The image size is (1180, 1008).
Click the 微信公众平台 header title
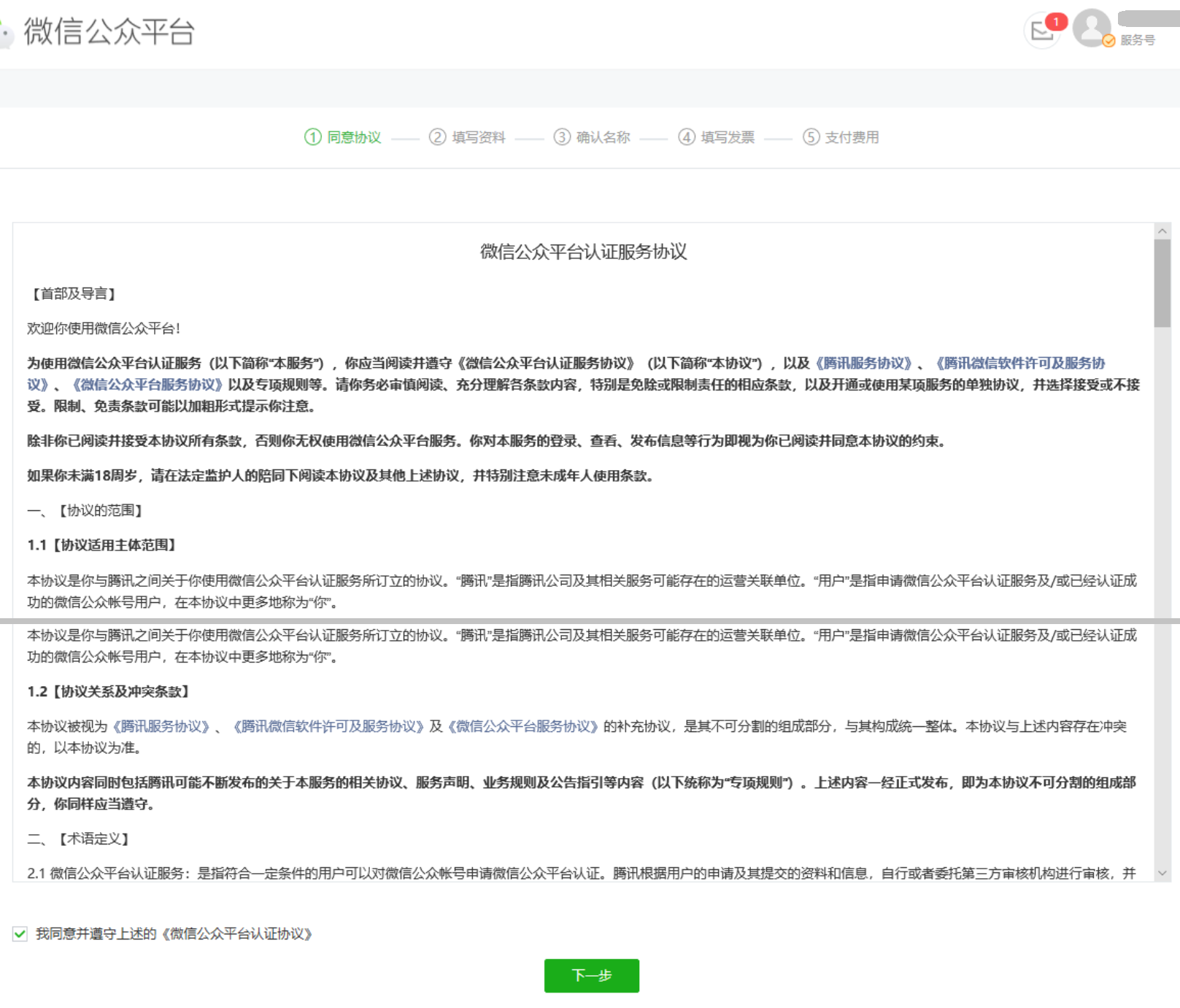109,31
